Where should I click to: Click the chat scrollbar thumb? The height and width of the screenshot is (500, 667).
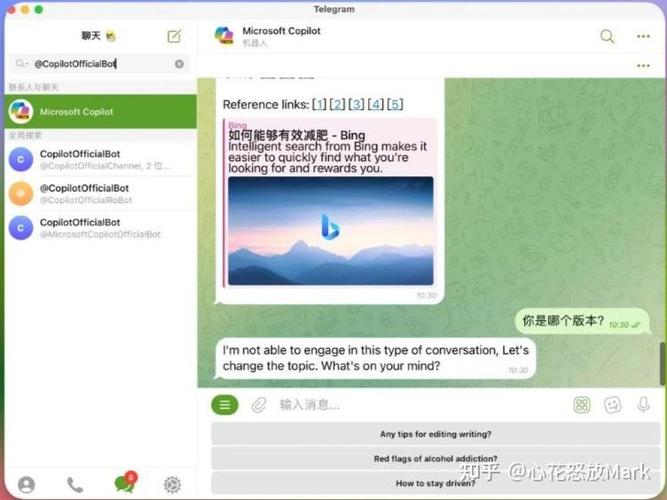pyautogui.click(x=663, y=364)
